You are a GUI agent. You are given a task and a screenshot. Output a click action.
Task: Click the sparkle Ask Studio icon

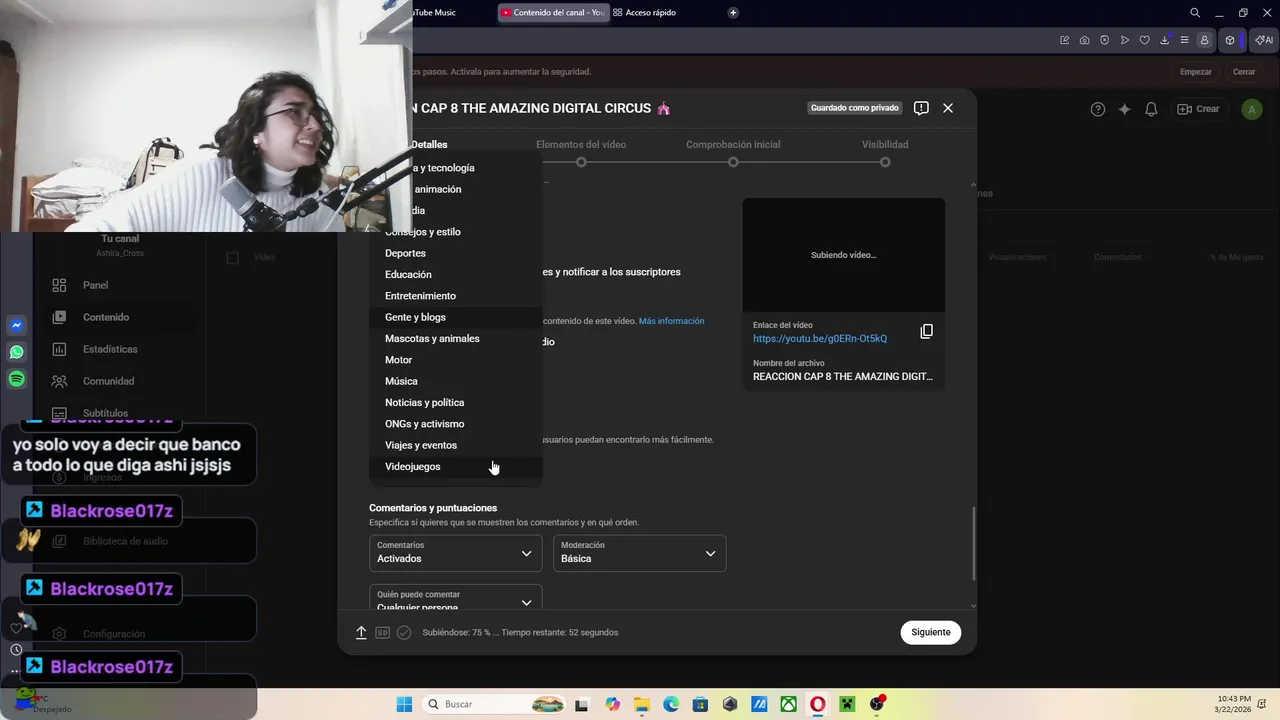tap(1124, 109)
